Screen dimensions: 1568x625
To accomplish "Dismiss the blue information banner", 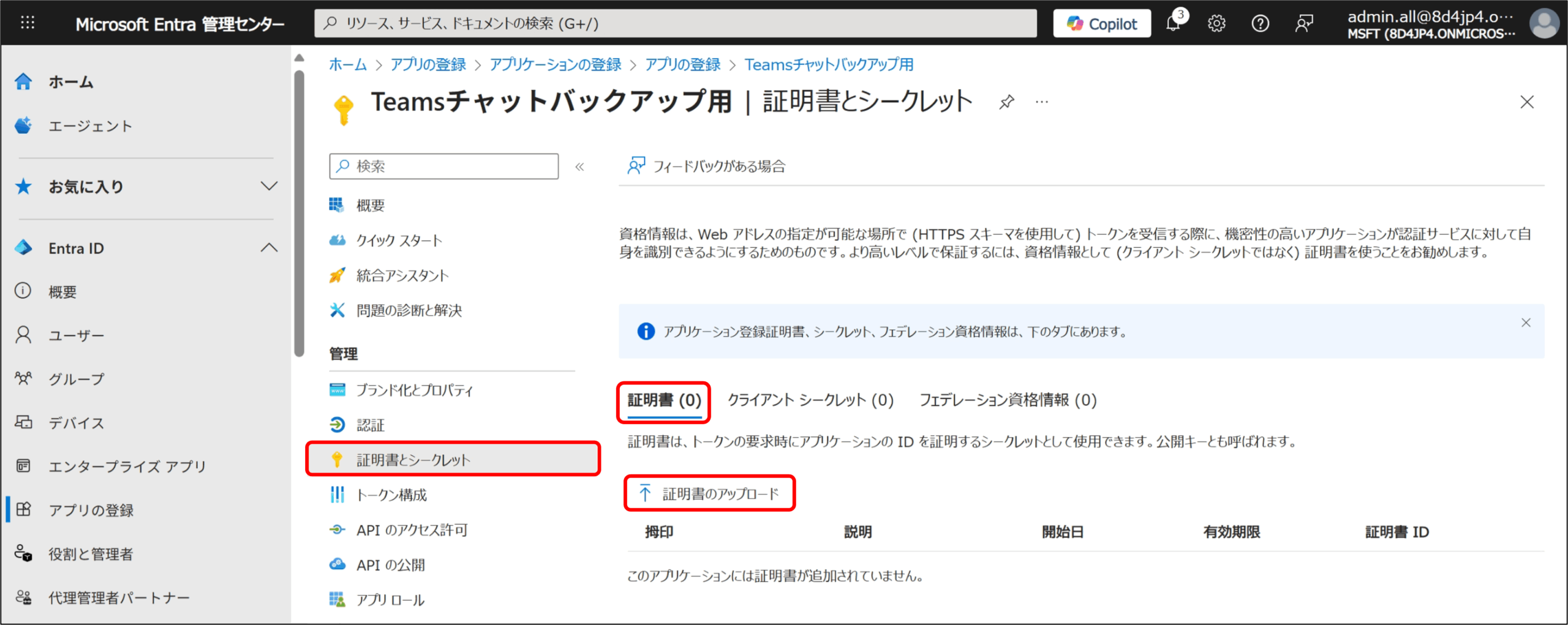I will coord(1526,323).
